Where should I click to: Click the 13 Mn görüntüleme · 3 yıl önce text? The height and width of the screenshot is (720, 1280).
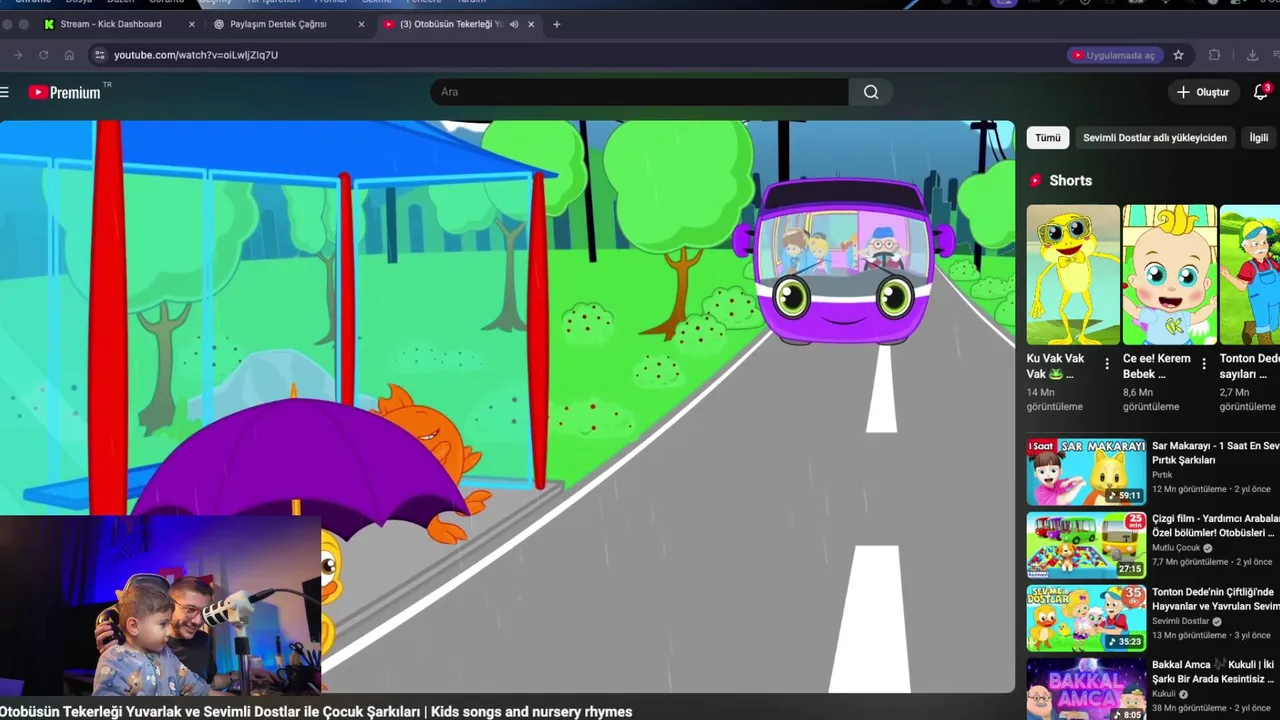(x=1211, y=635)
